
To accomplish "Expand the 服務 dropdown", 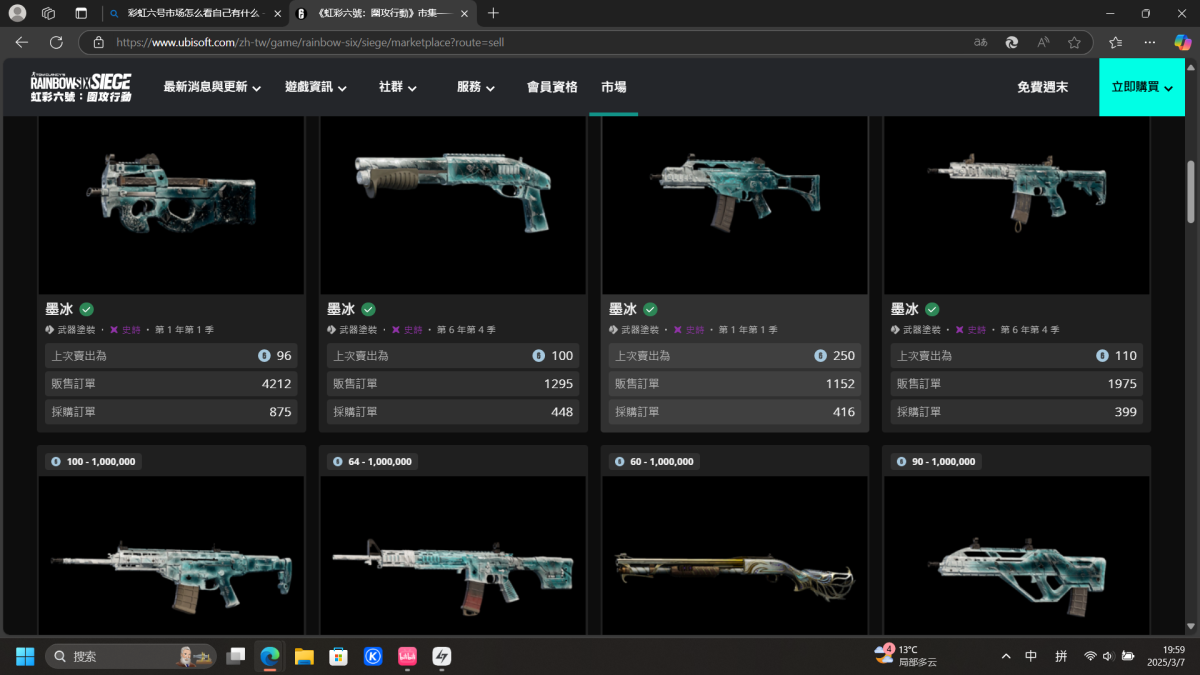I will coord(476,87).
